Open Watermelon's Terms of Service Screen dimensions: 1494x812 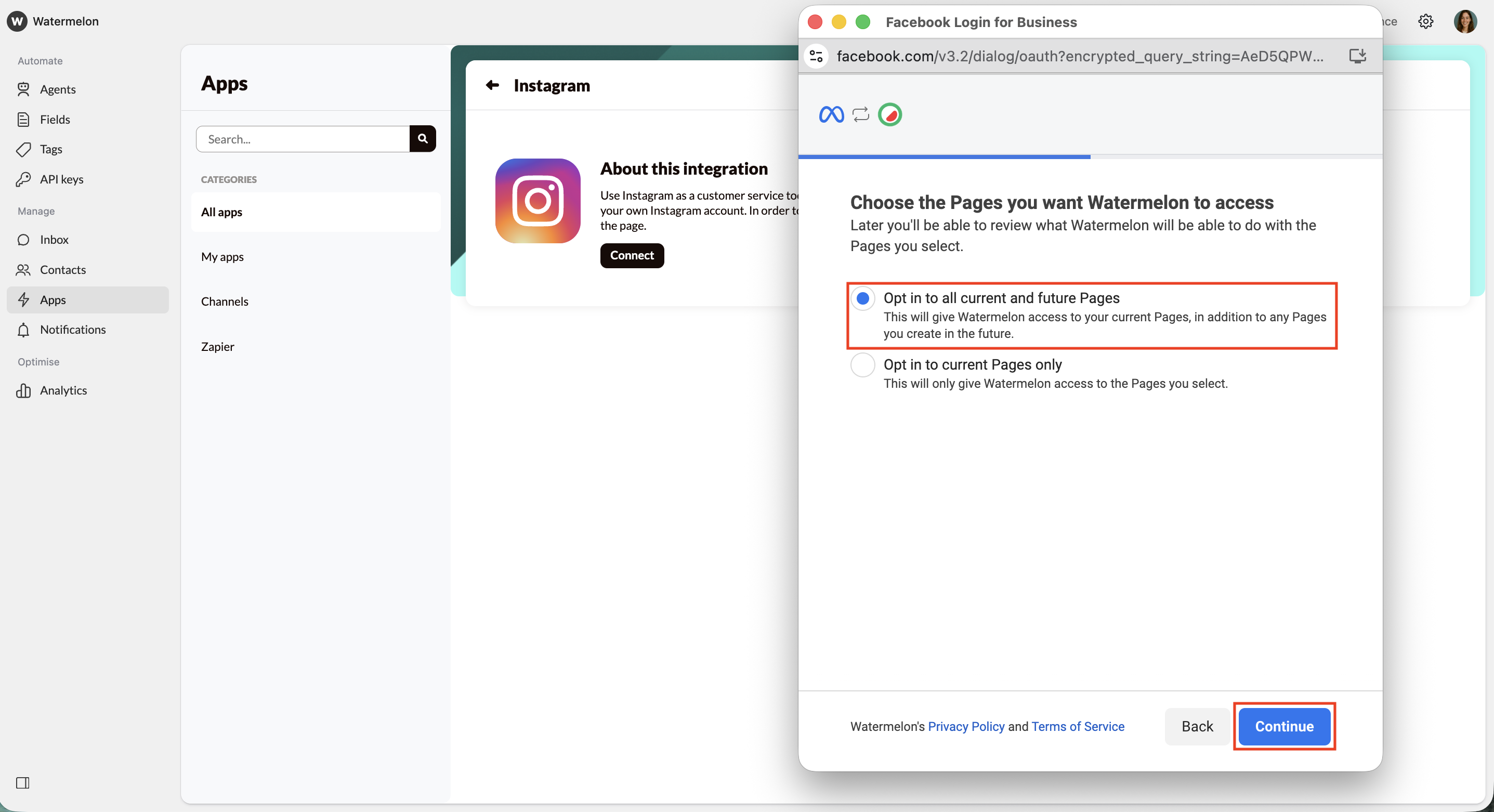(x=1077, y=726)
